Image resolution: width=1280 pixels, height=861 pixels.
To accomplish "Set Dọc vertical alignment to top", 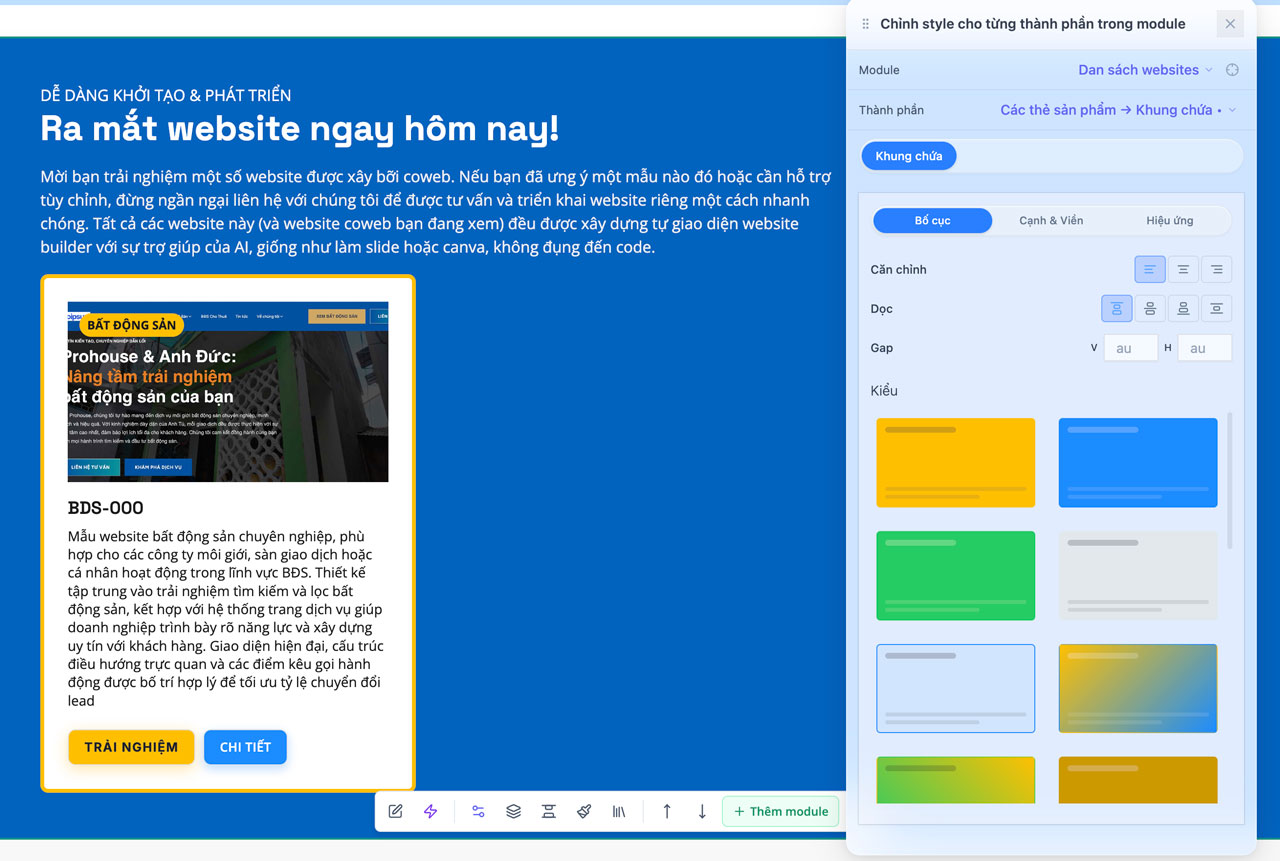I will click(1117, 308).
